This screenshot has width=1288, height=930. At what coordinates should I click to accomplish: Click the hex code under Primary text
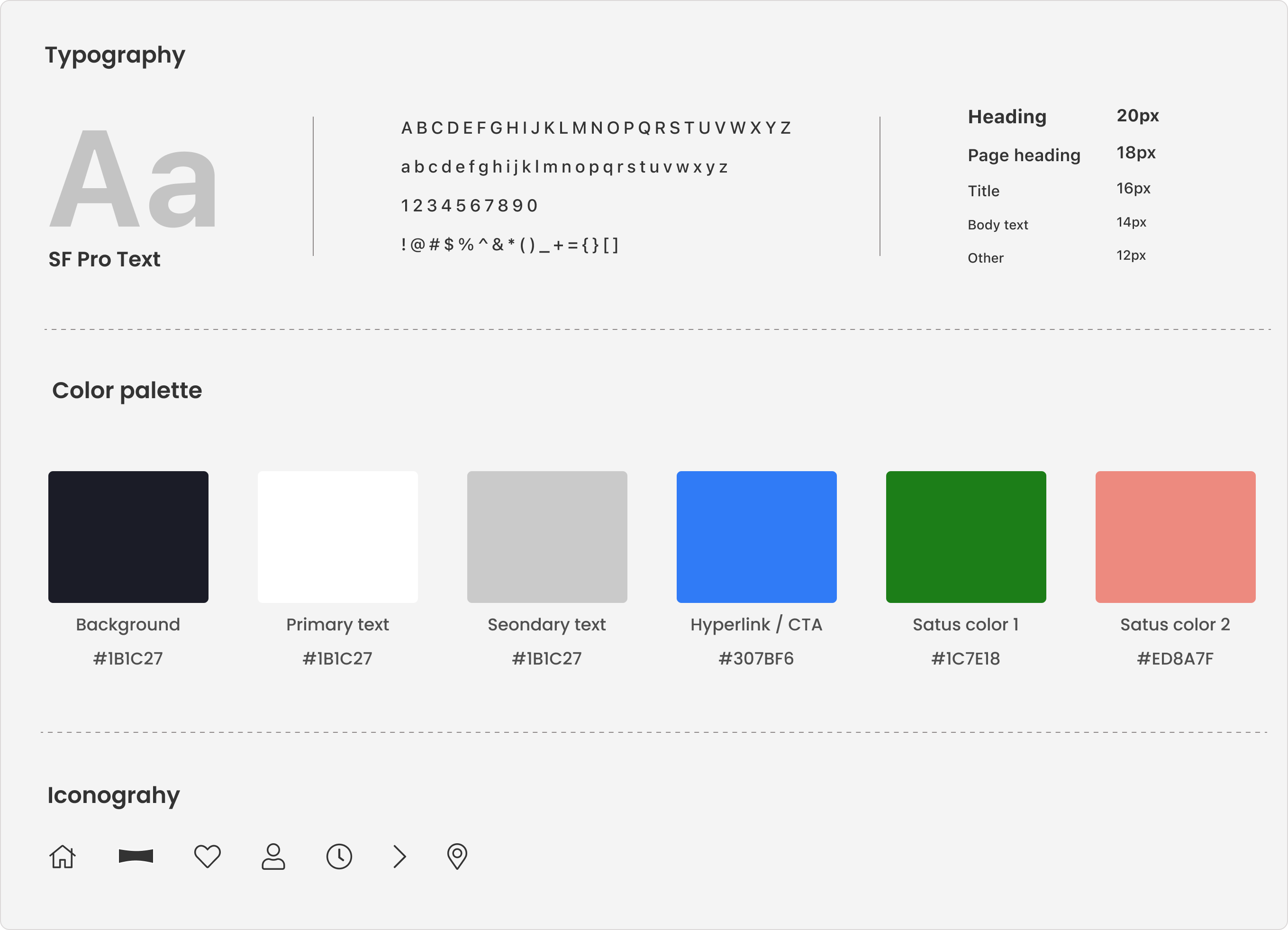click(338, 658)
